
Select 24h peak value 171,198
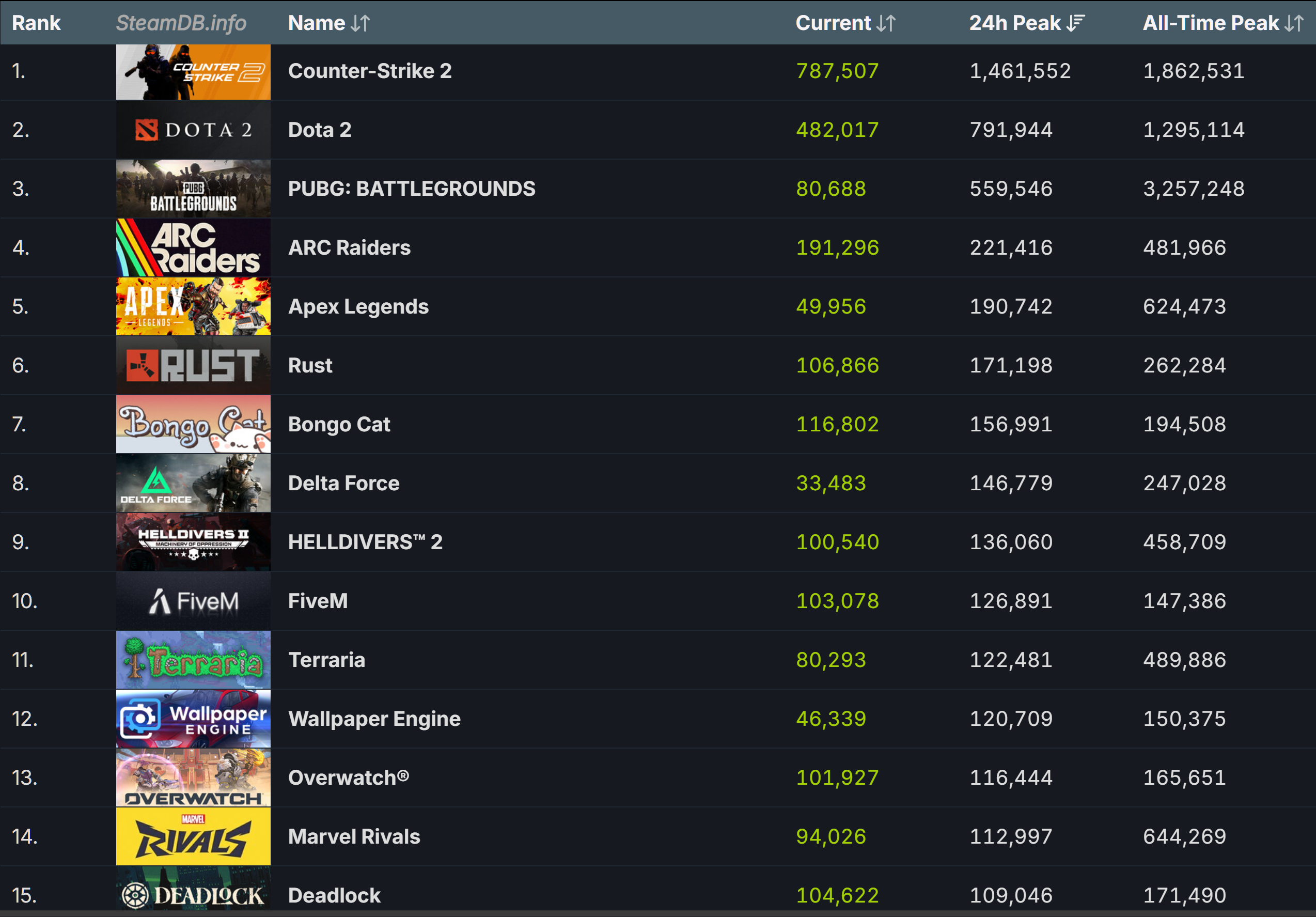[1011, 366]
